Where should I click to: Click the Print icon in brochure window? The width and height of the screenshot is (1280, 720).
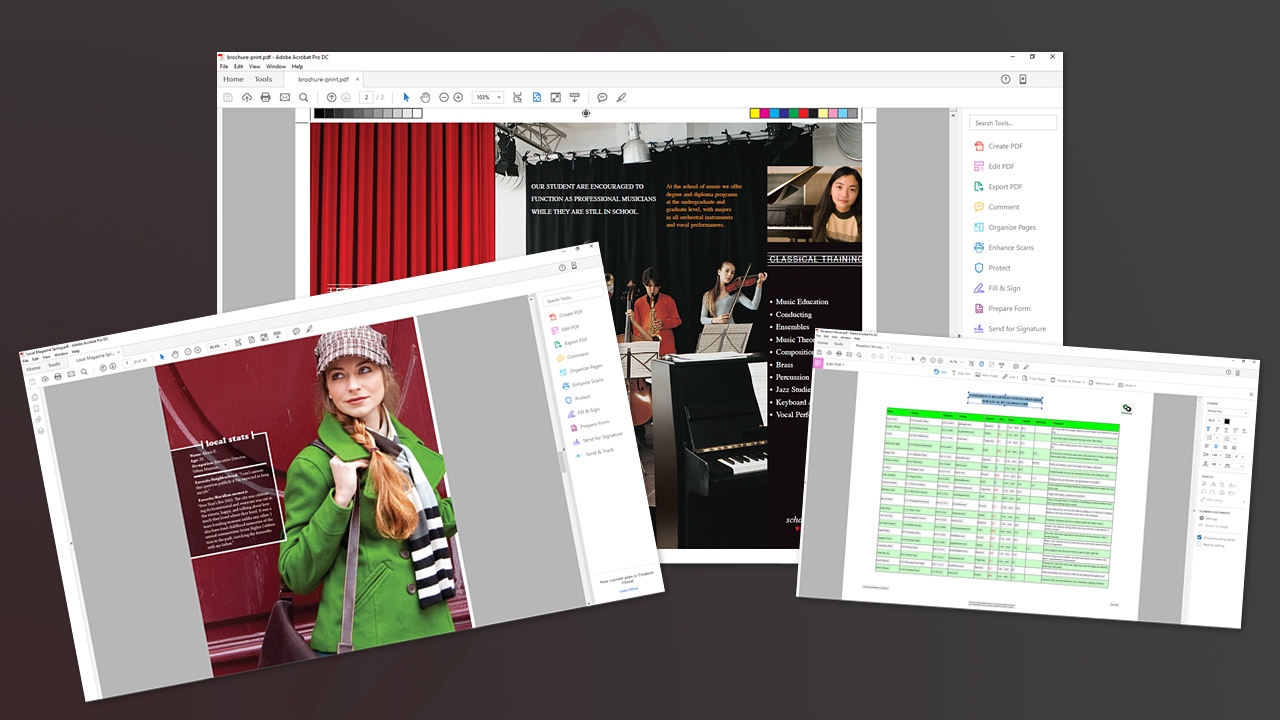[x=265, y=97]
